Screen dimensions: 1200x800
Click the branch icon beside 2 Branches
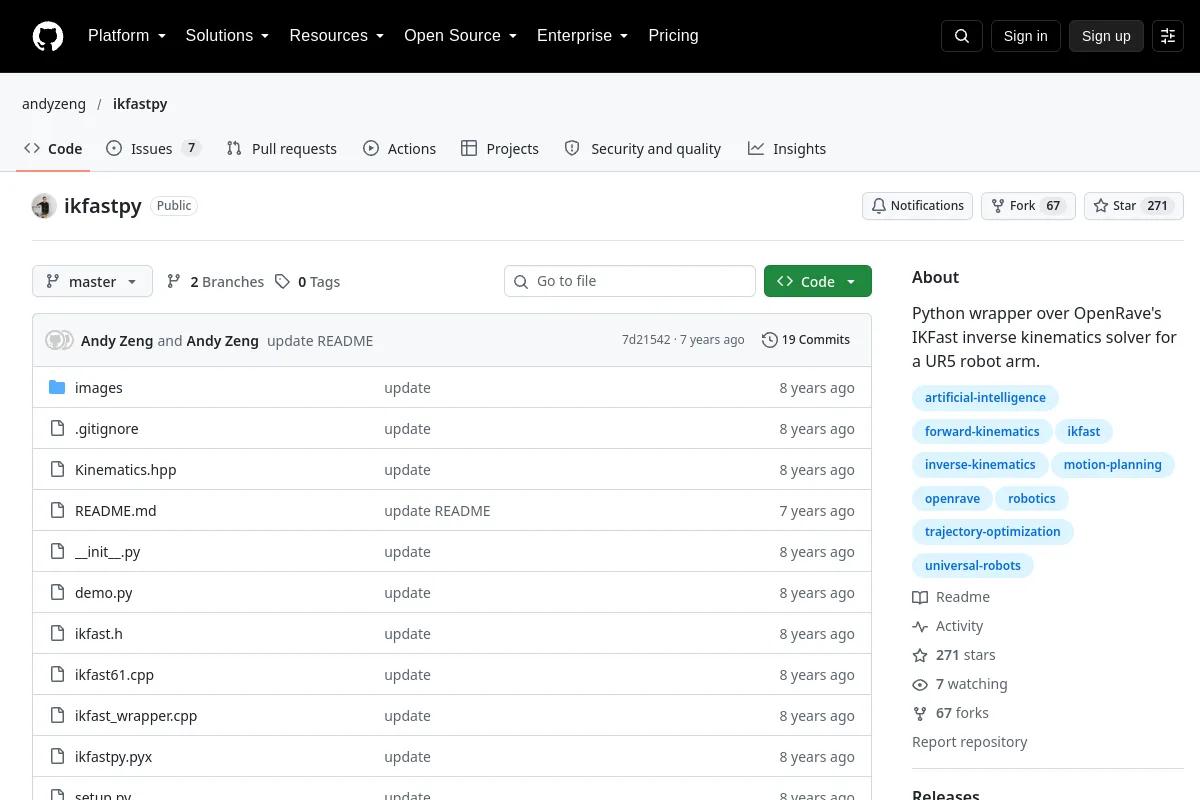pyautogui.click(x=174, y=282)
